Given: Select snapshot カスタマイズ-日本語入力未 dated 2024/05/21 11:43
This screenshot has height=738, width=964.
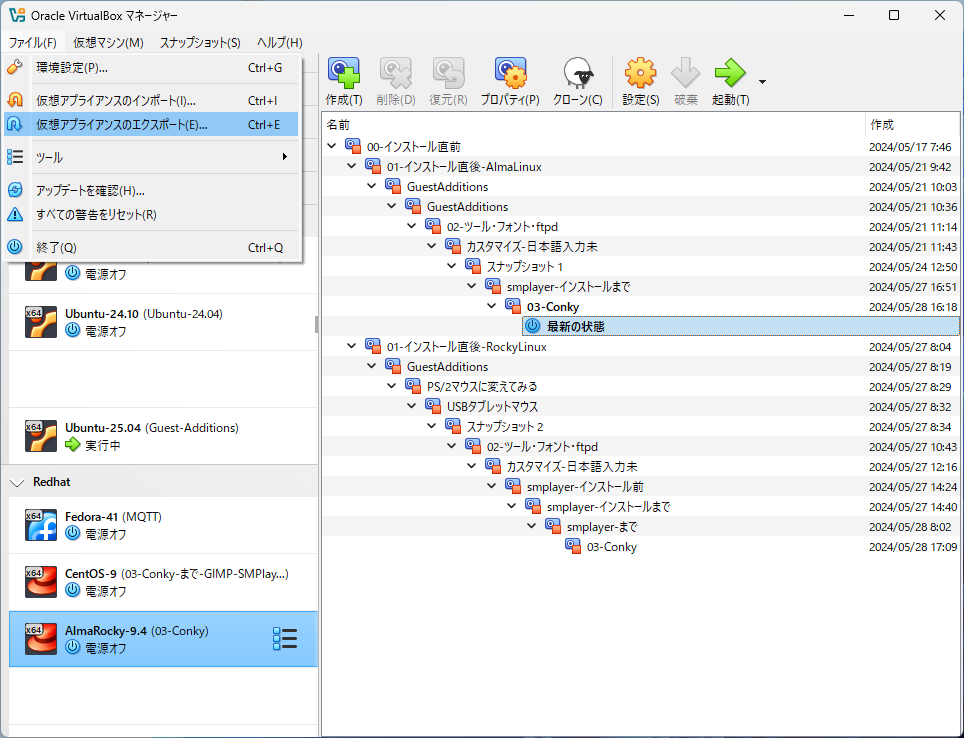Looking at the screenshot, I should (532, 247).
